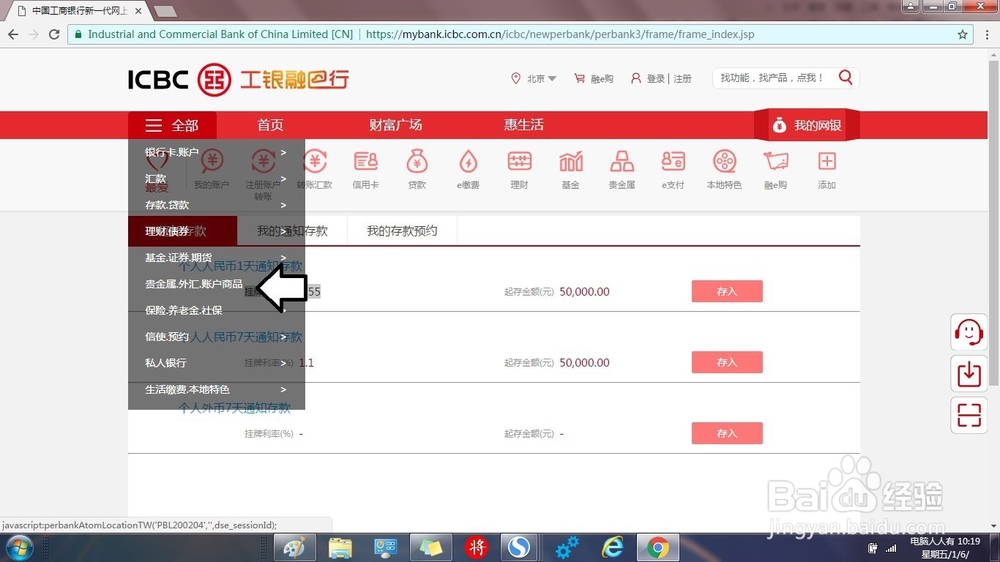1000x562 pixels.
Task: Open new tab button in Chrome
Action: tap(165, 11)
